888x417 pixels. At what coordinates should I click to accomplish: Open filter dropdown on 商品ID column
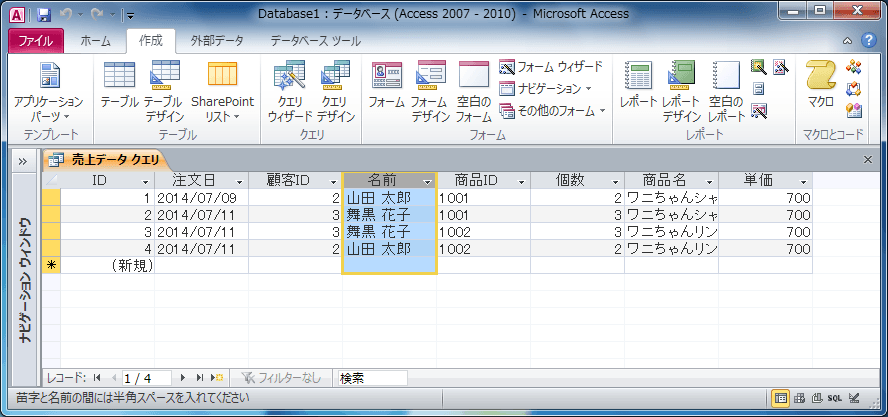pyautogui.click(x=521, y=182)
